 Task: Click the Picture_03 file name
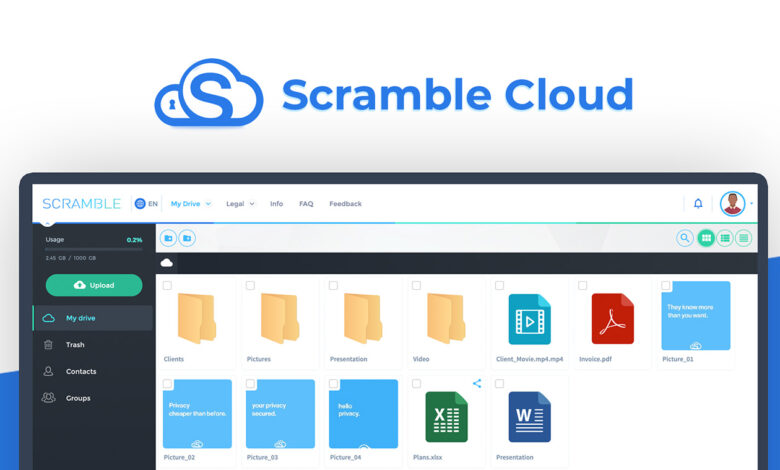pos(263,457)
